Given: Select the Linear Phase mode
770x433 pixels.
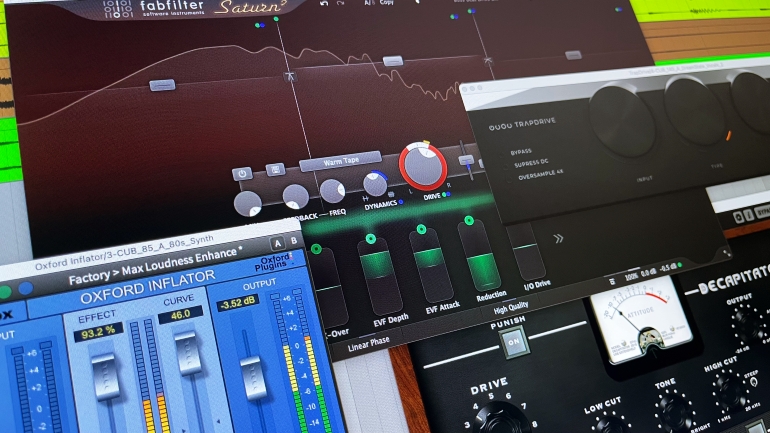Looking at the screenshot, I should (368, 344).
